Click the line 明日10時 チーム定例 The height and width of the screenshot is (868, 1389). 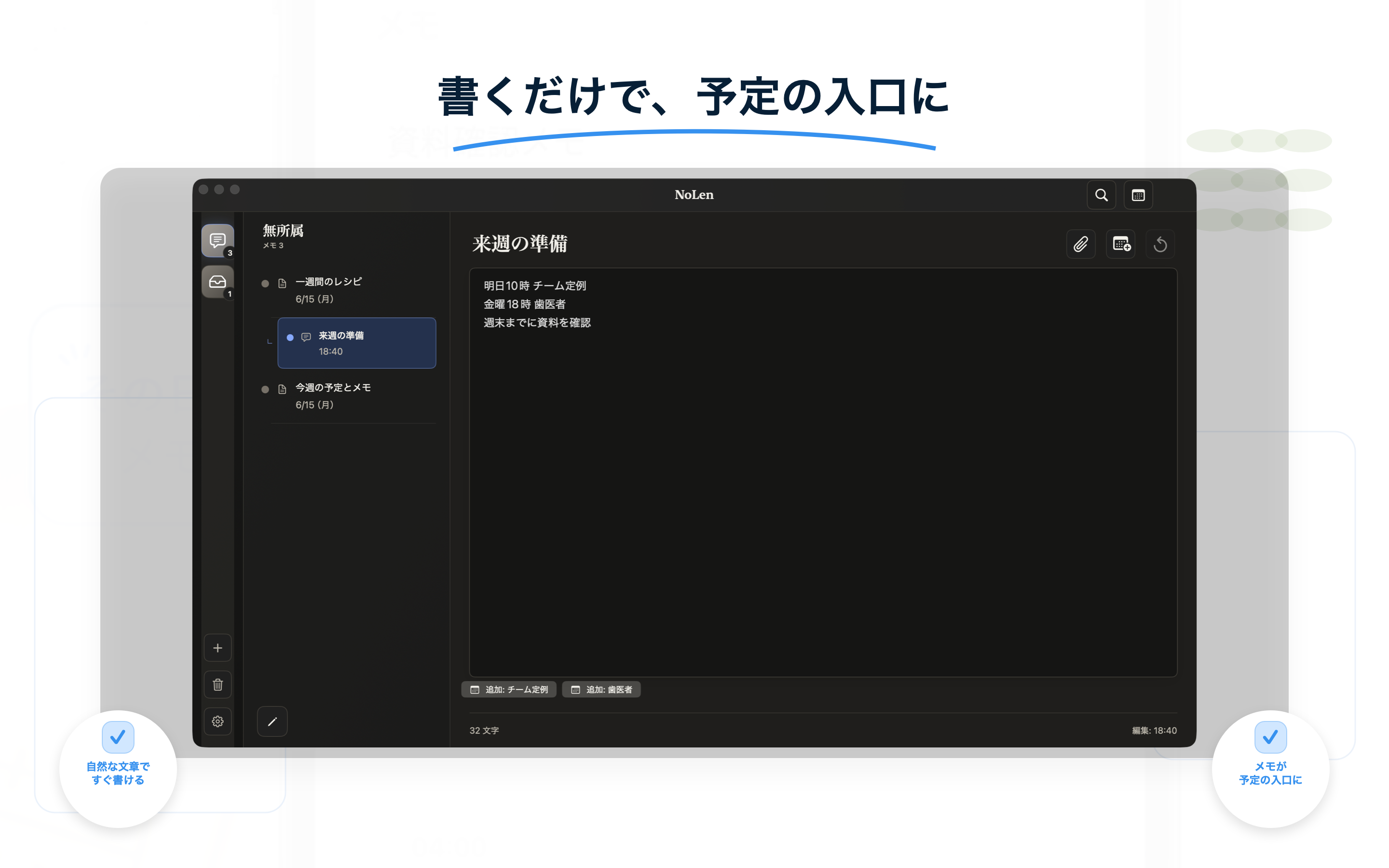coord(534,286)
